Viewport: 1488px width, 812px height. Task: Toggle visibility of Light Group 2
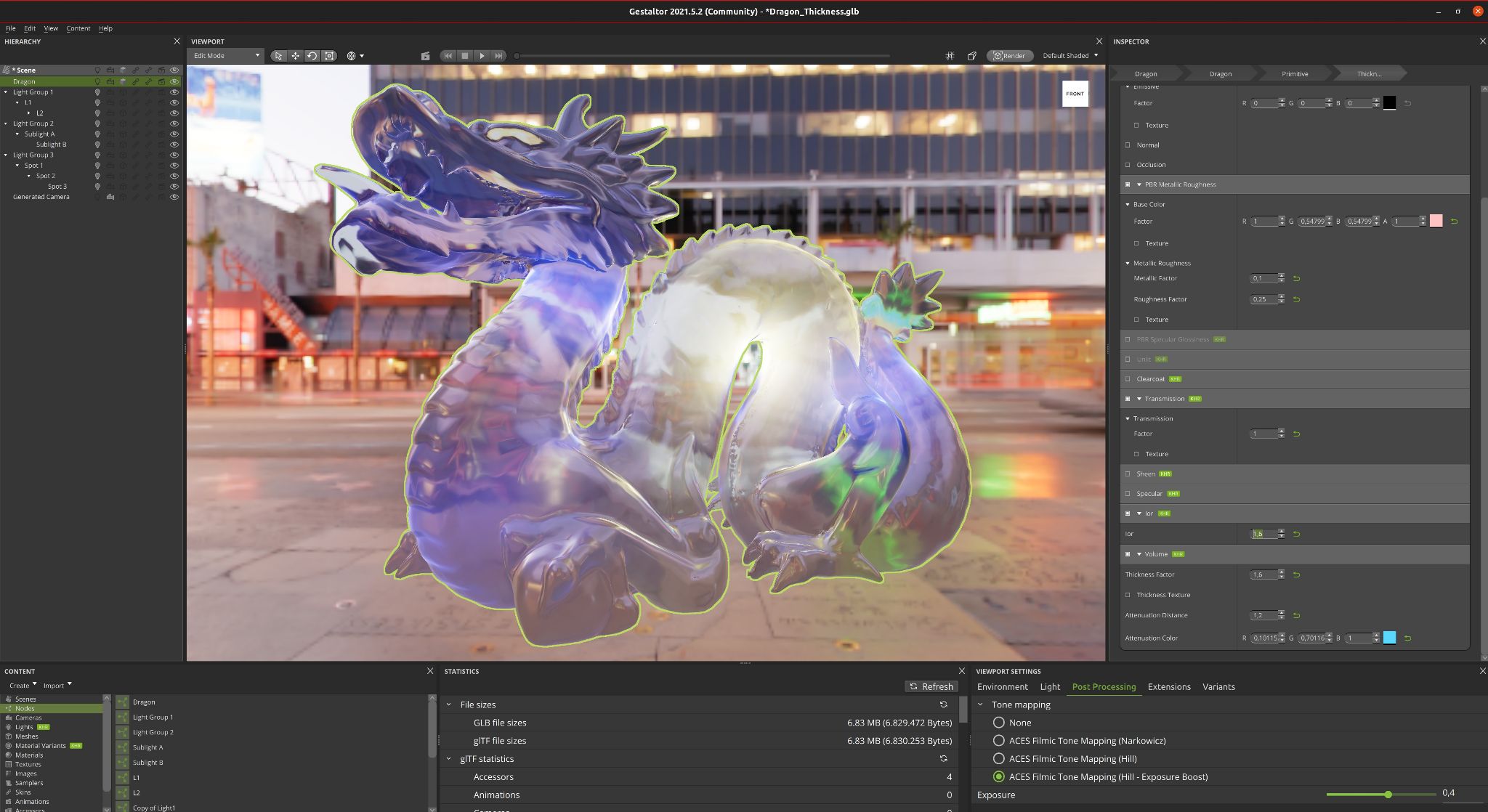[174, 123]
